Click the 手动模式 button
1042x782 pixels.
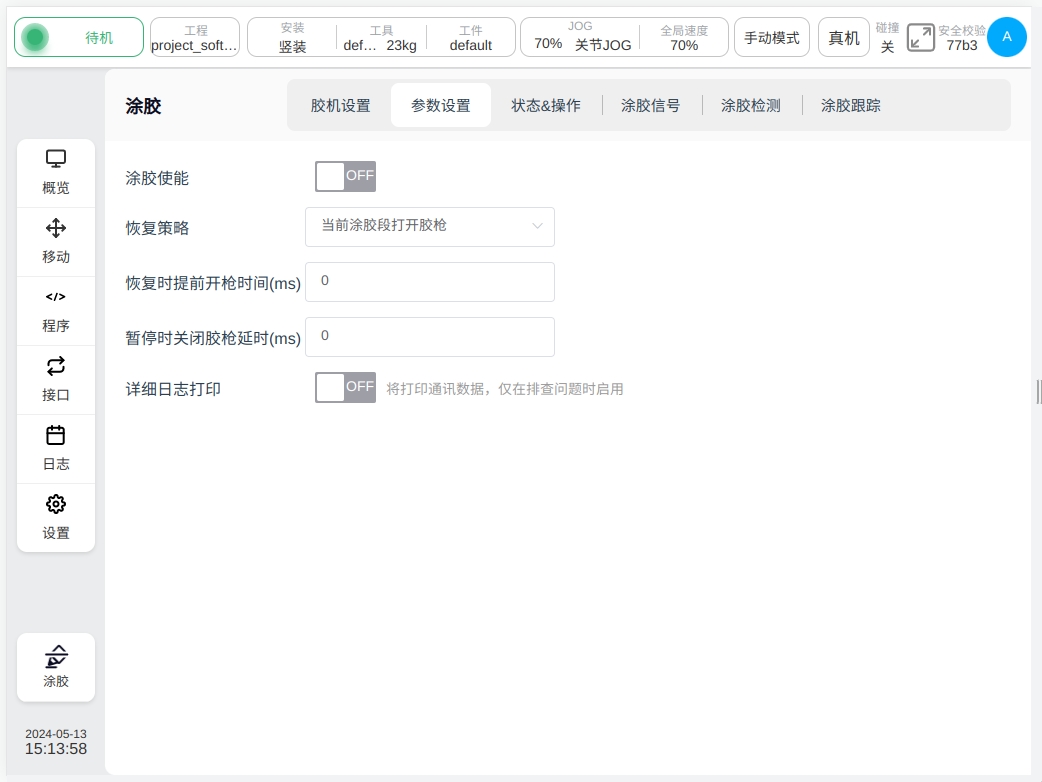(772, 38)
